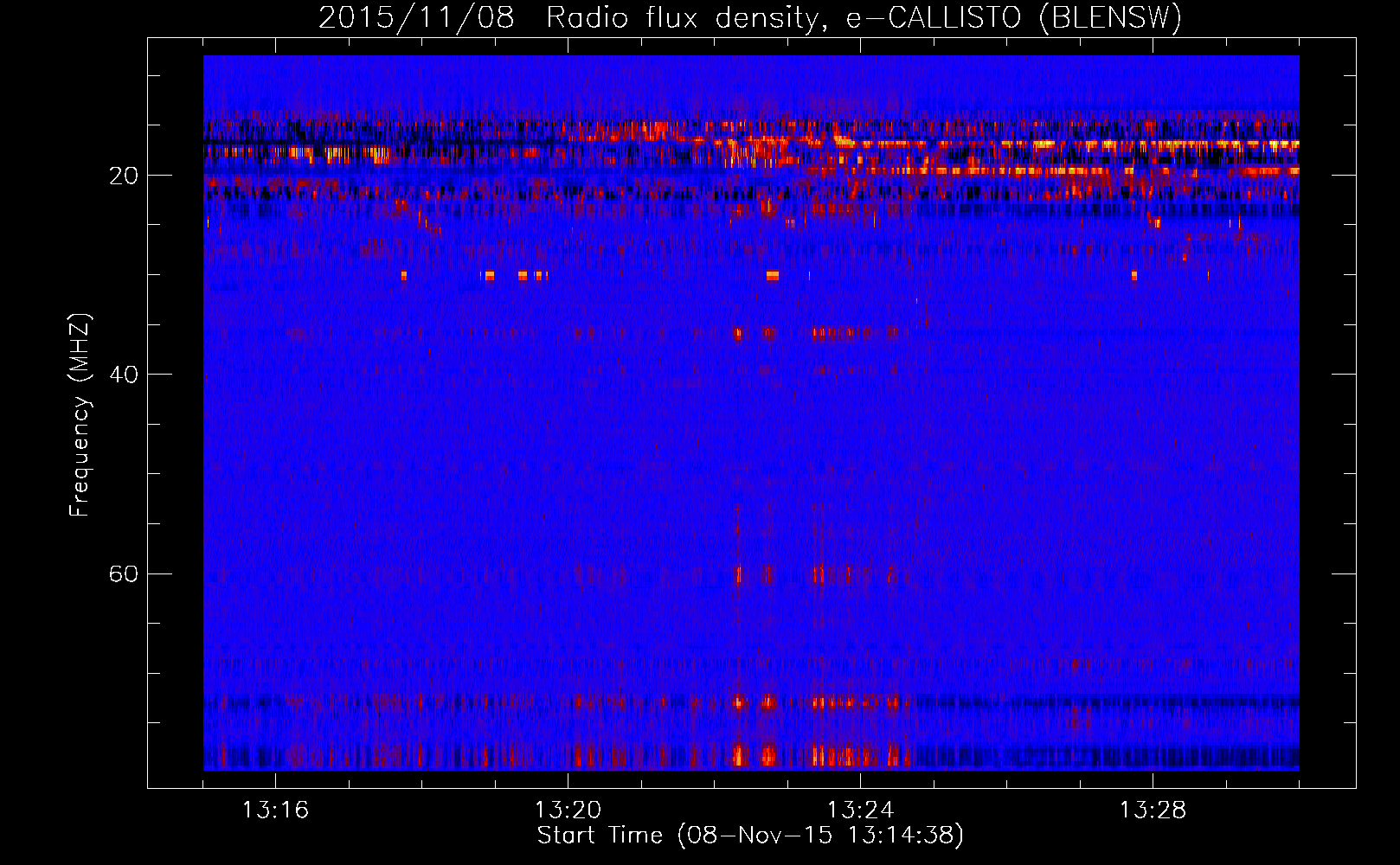Click the '40' frequency tick label
This screenshot has width=1400, height=865.
pyautogui.click(x=124, y=375)
